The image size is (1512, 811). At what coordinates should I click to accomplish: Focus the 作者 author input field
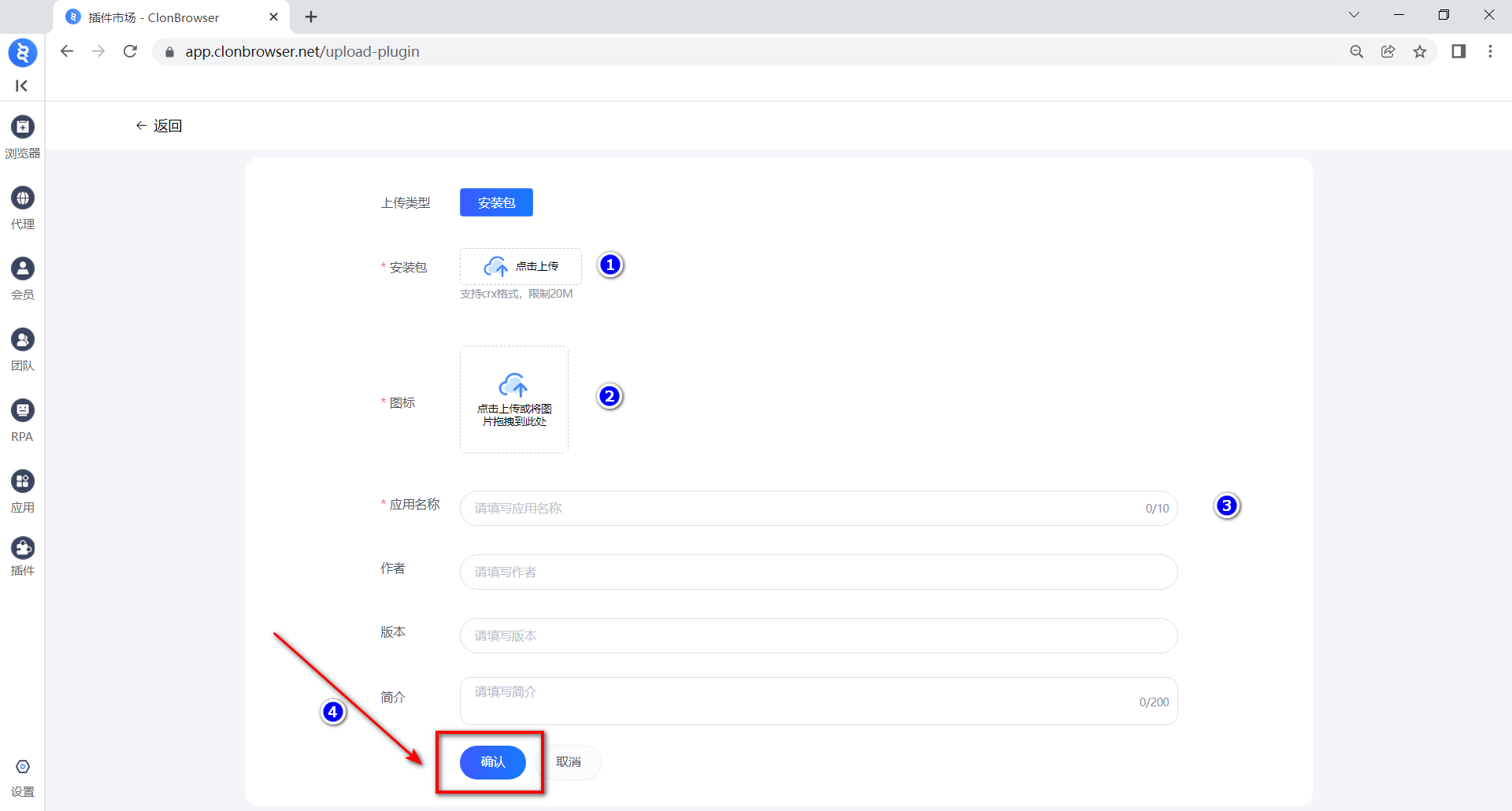click(x=817, y=572)
